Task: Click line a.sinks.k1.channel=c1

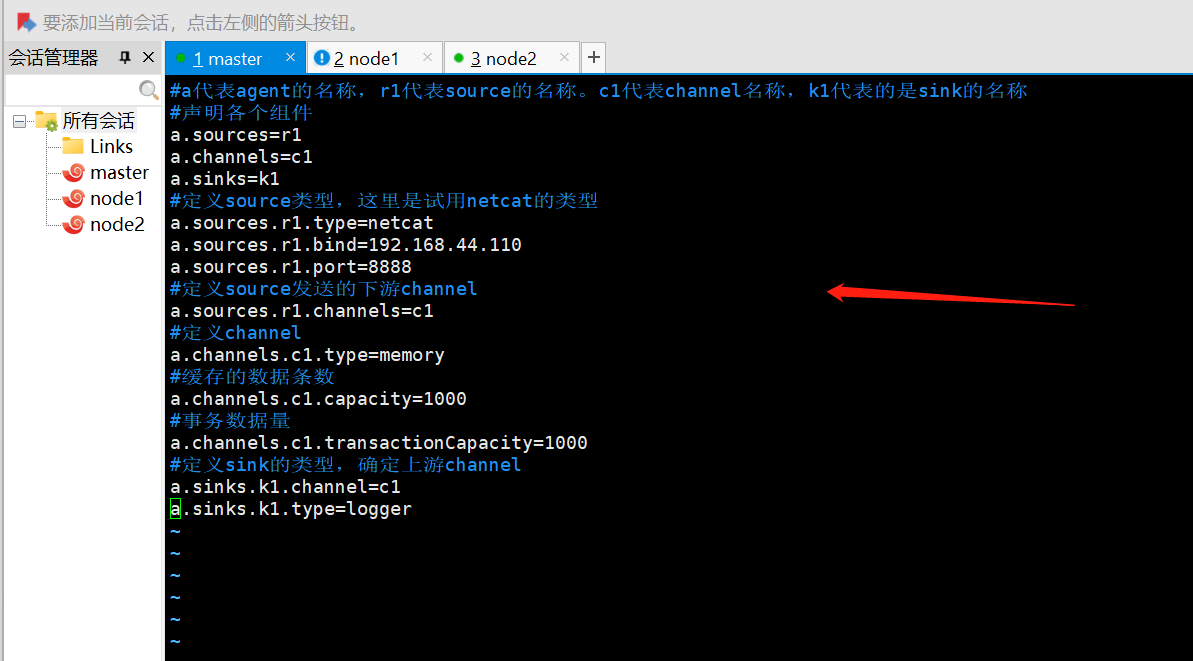Action: coord(285,487)
